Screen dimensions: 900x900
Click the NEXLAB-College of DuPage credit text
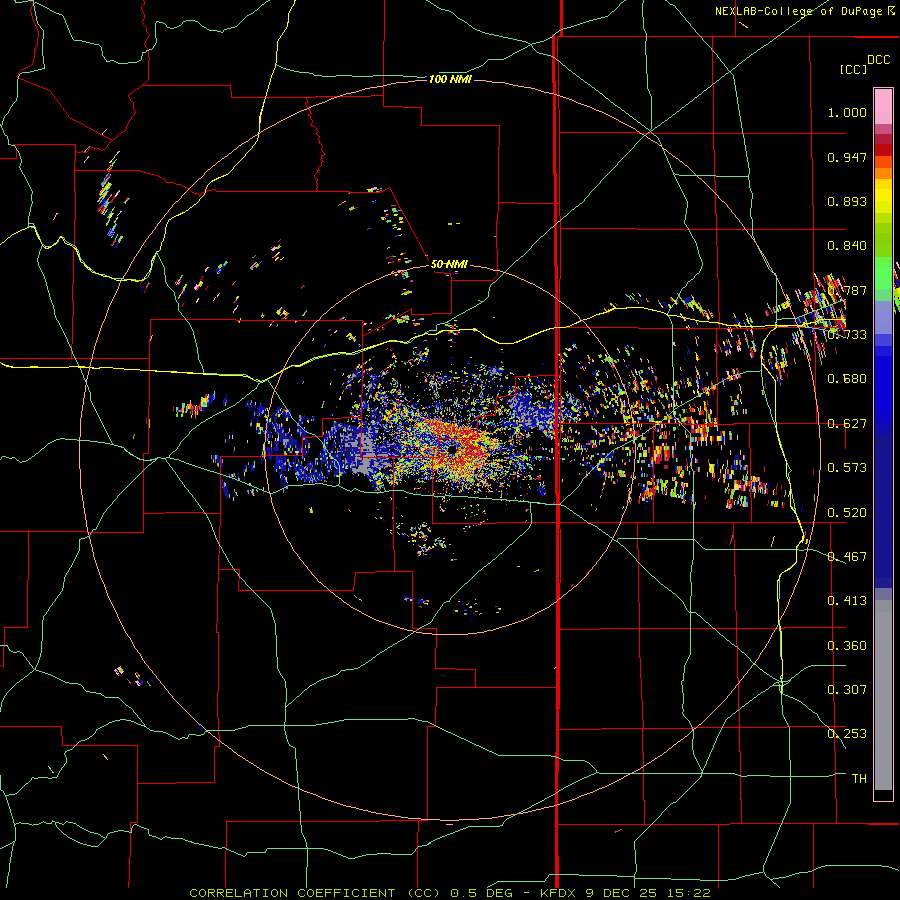point(800,11)
